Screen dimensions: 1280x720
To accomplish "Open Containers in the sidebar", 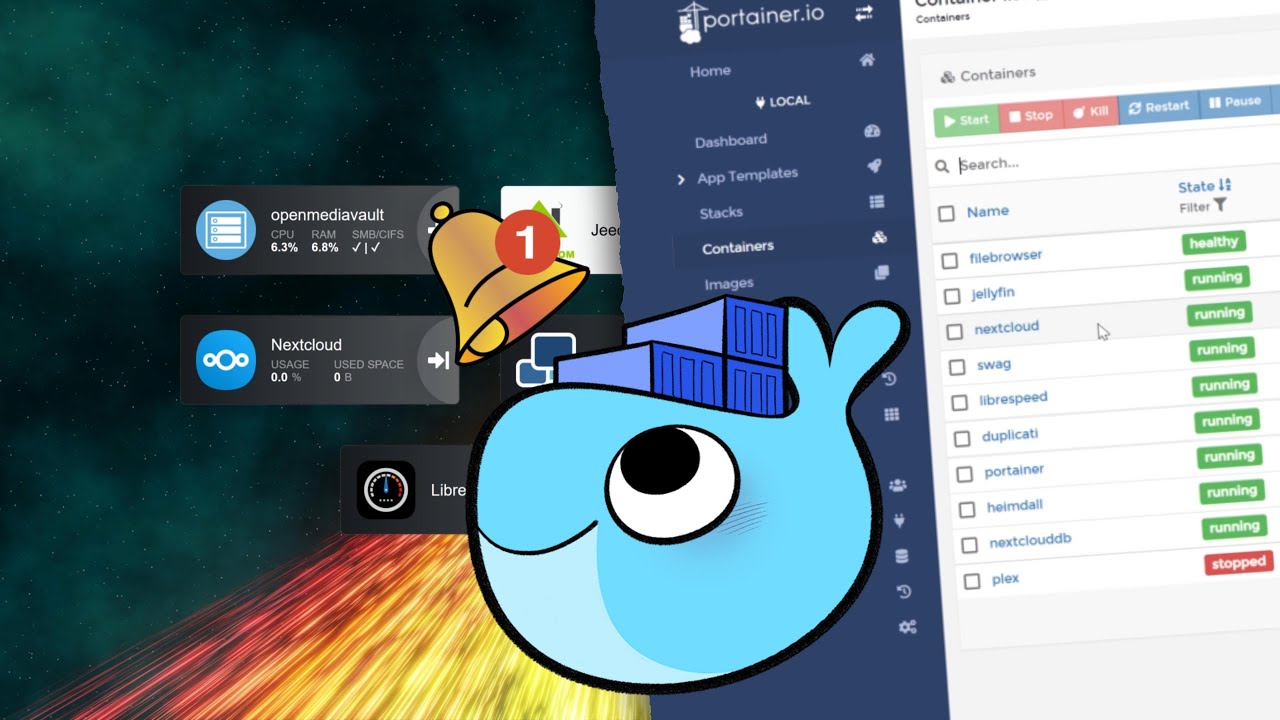I will coord(738,247).
